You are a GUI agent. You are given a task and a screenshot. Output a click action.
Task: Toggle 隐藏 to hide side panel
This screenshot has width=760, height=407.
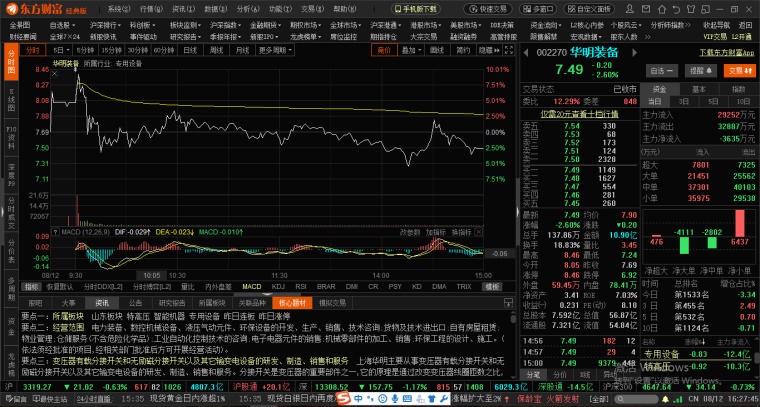pyautogui.click(x=489, y=50)
